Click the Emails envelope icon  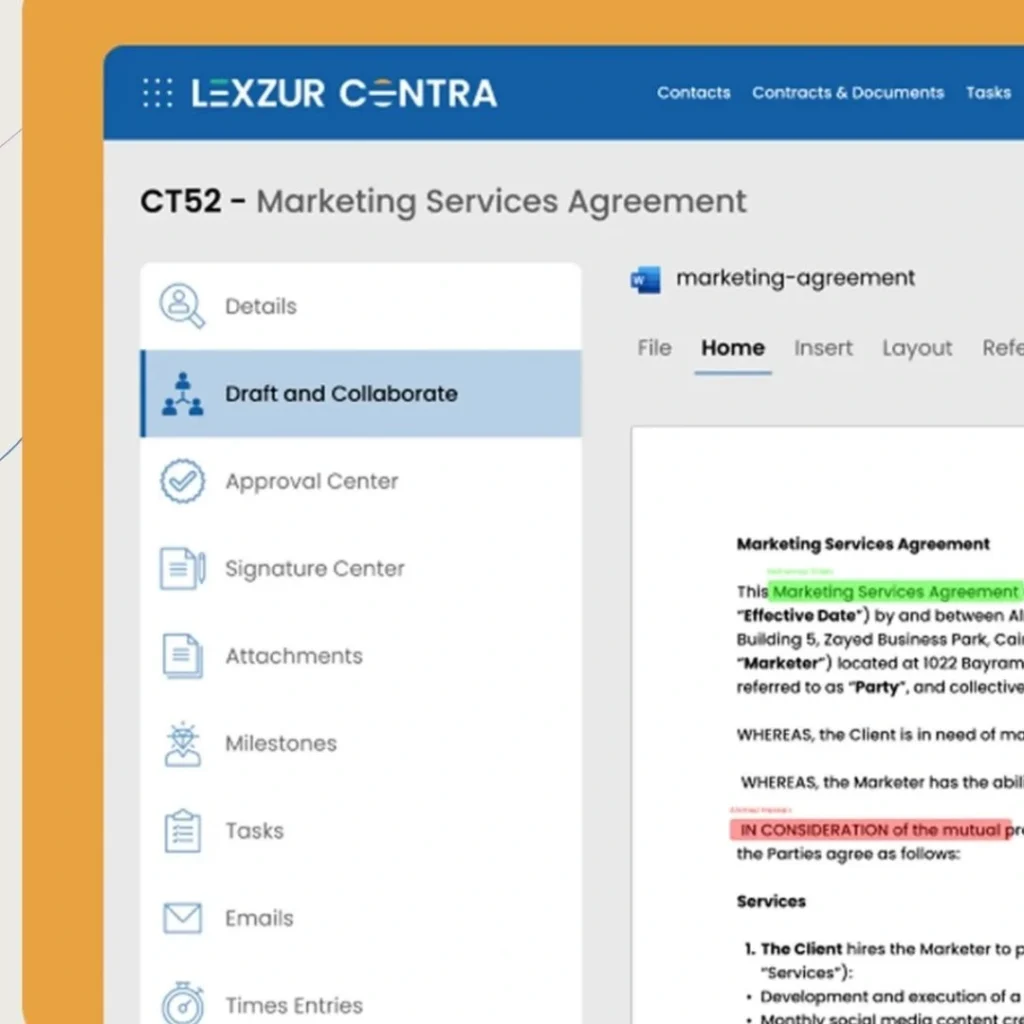pos(182,918)
